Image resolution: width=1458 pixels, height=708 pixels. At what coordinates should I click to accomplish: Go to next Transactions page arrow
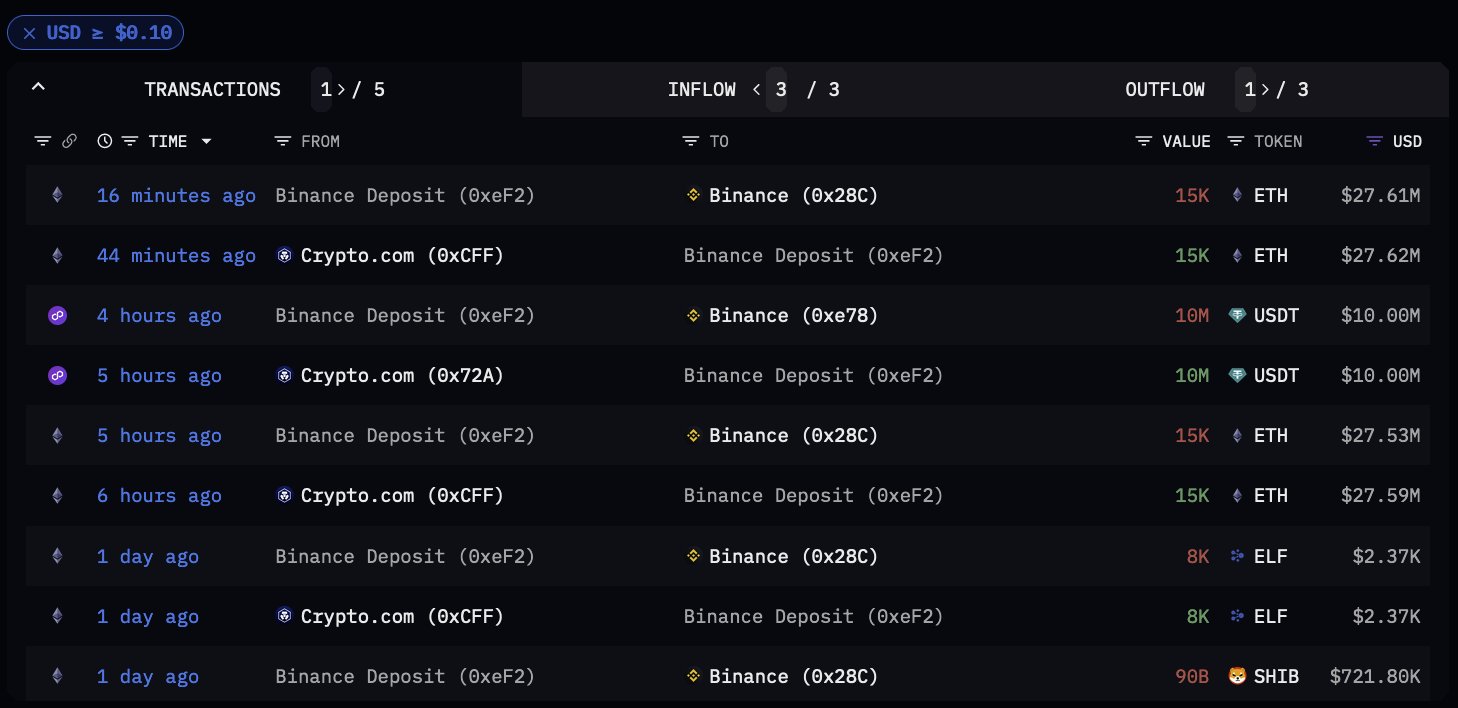341,90
